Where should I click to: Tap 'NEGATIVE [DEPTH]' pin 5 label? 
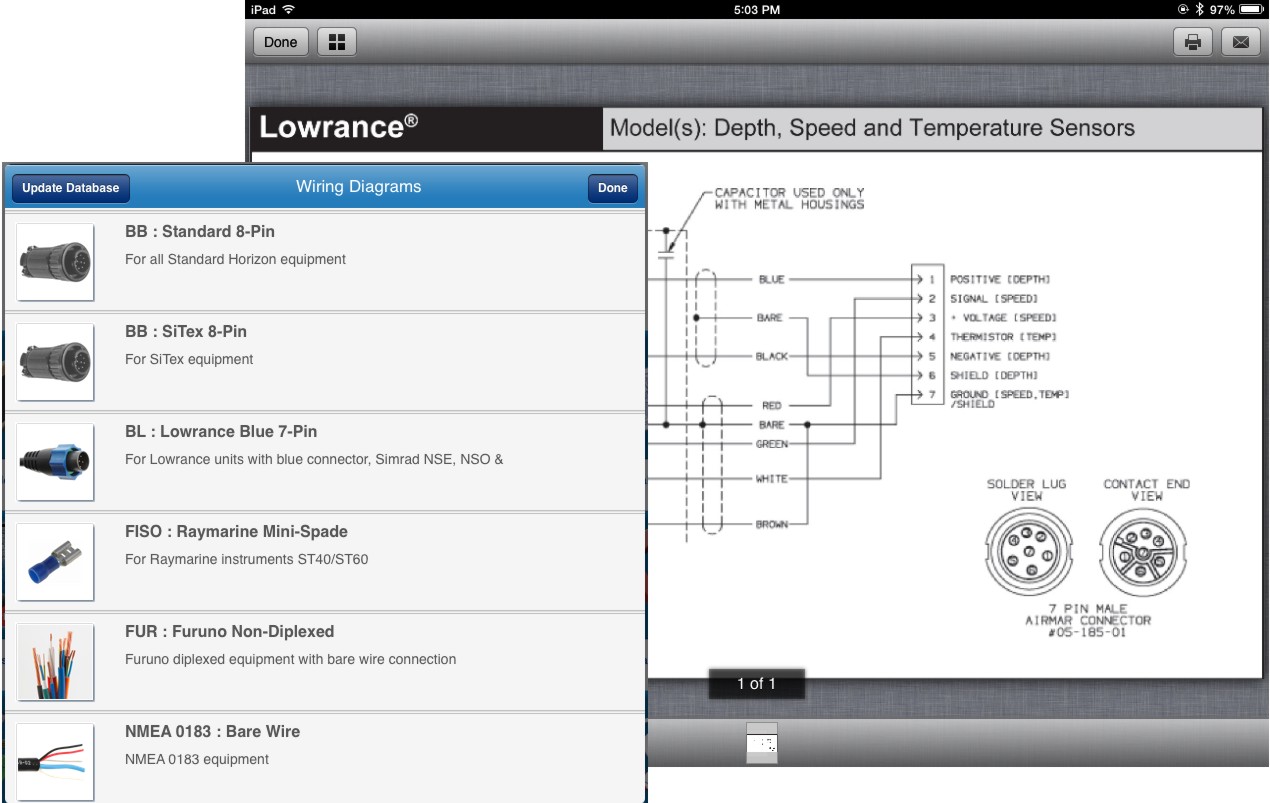(1000, 356)
